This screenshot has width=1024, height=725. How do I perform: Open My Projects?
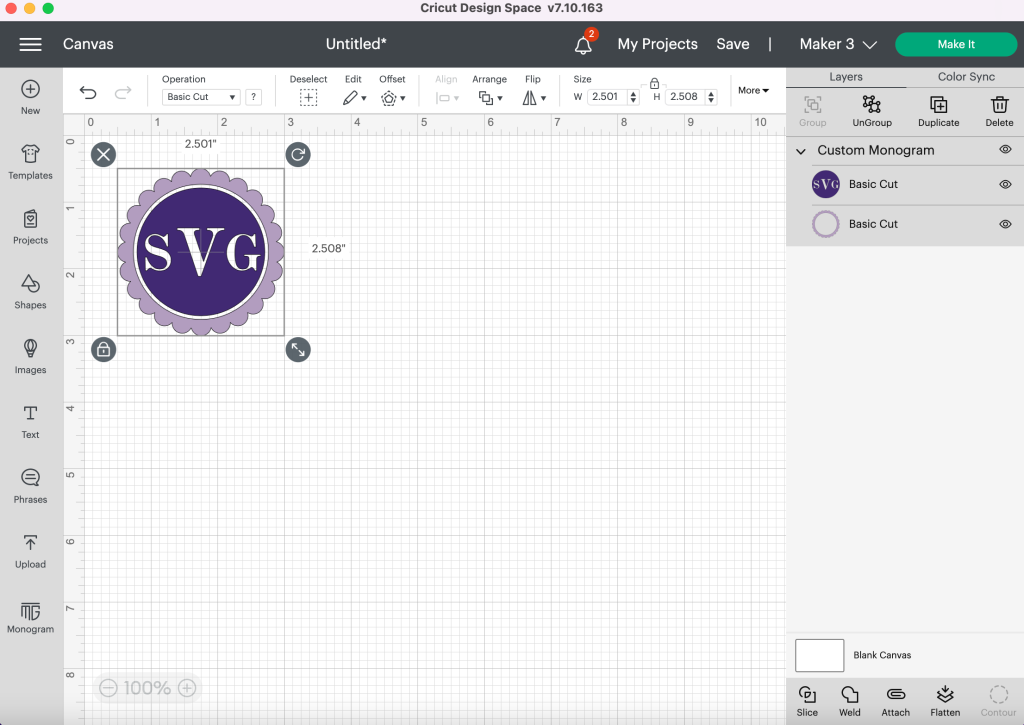pos(656,44)
